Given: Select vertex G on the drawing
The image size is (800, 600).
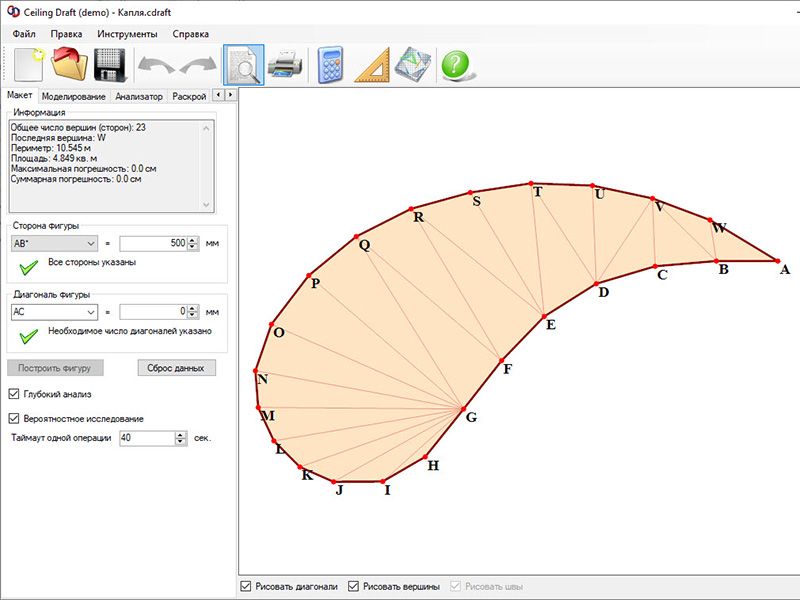Looking at the screenshot, I should coord(463,409).
